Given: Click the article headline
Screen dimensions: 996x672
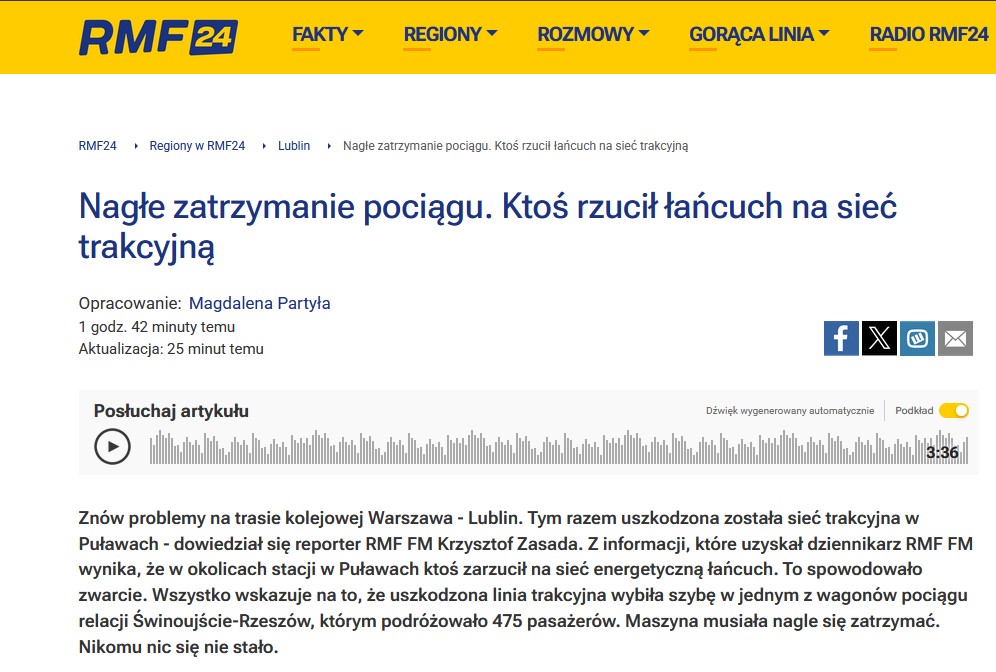Looking at the screenshot, I should pos(487,227).
